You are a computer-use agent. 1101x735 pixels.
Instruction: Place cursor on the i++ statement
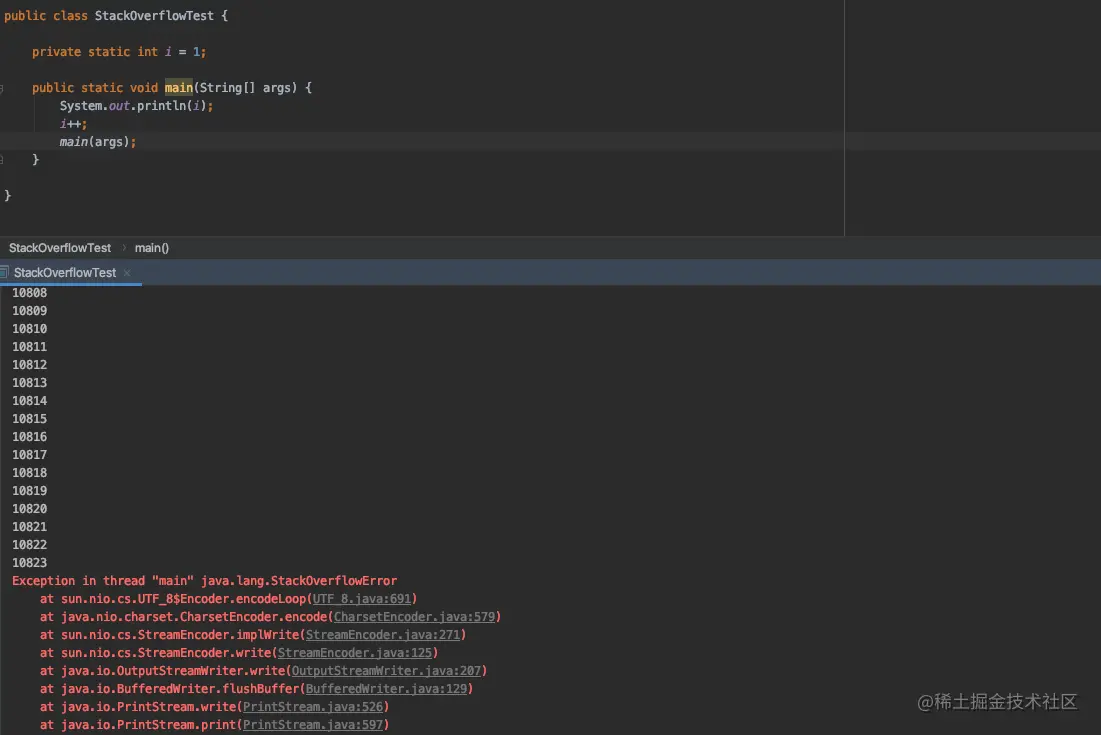click(73, 124)
